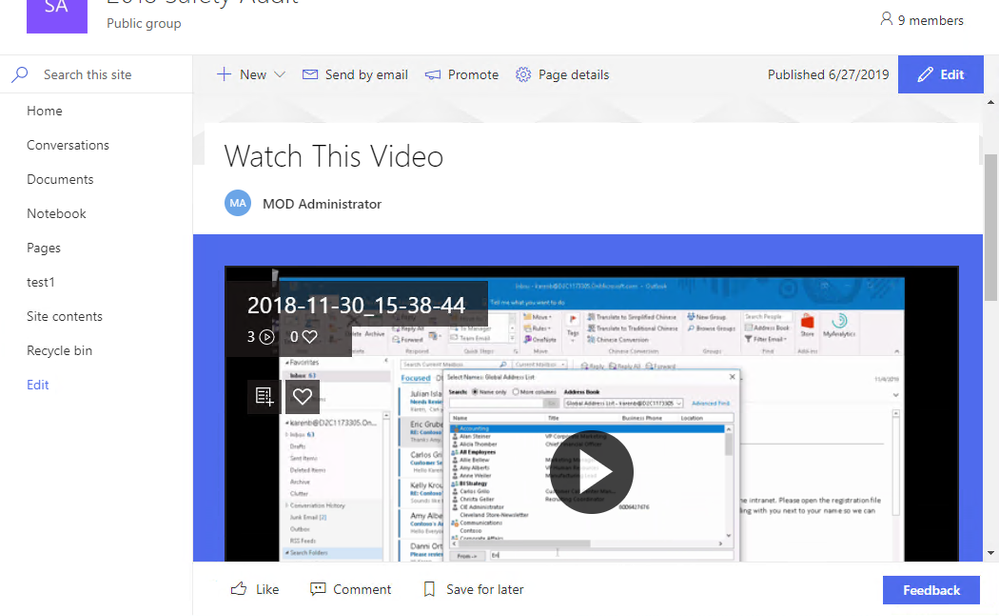This screenshot has height=616, width=999.
Task: Click the vertical scrollbar thumb
Action: click(991, 227)
